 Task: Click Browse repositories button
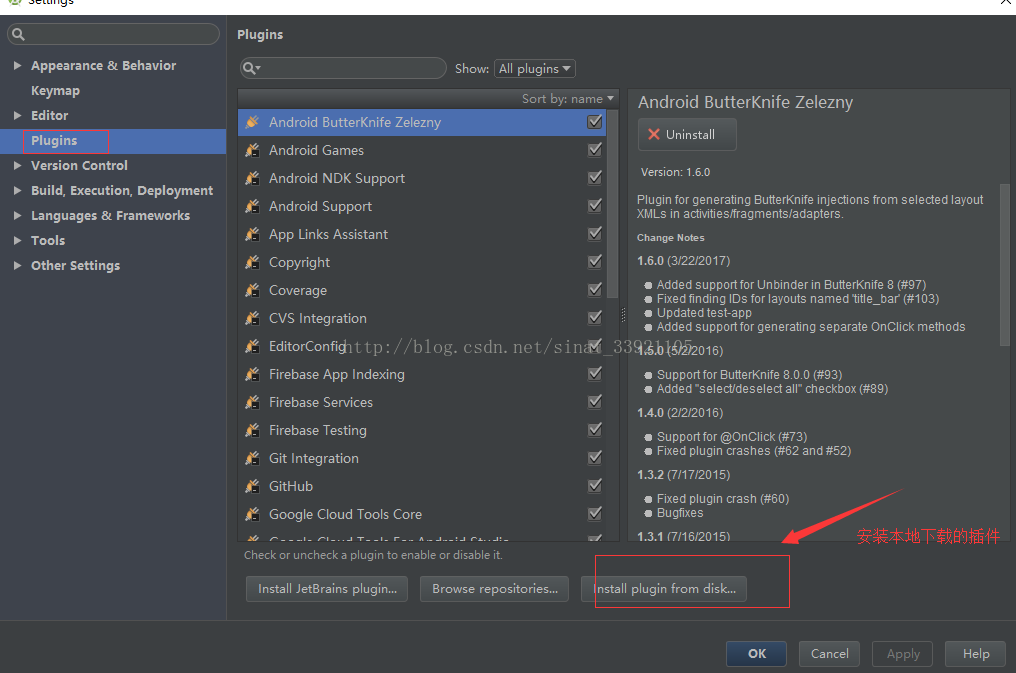click(x=494, y=589)
